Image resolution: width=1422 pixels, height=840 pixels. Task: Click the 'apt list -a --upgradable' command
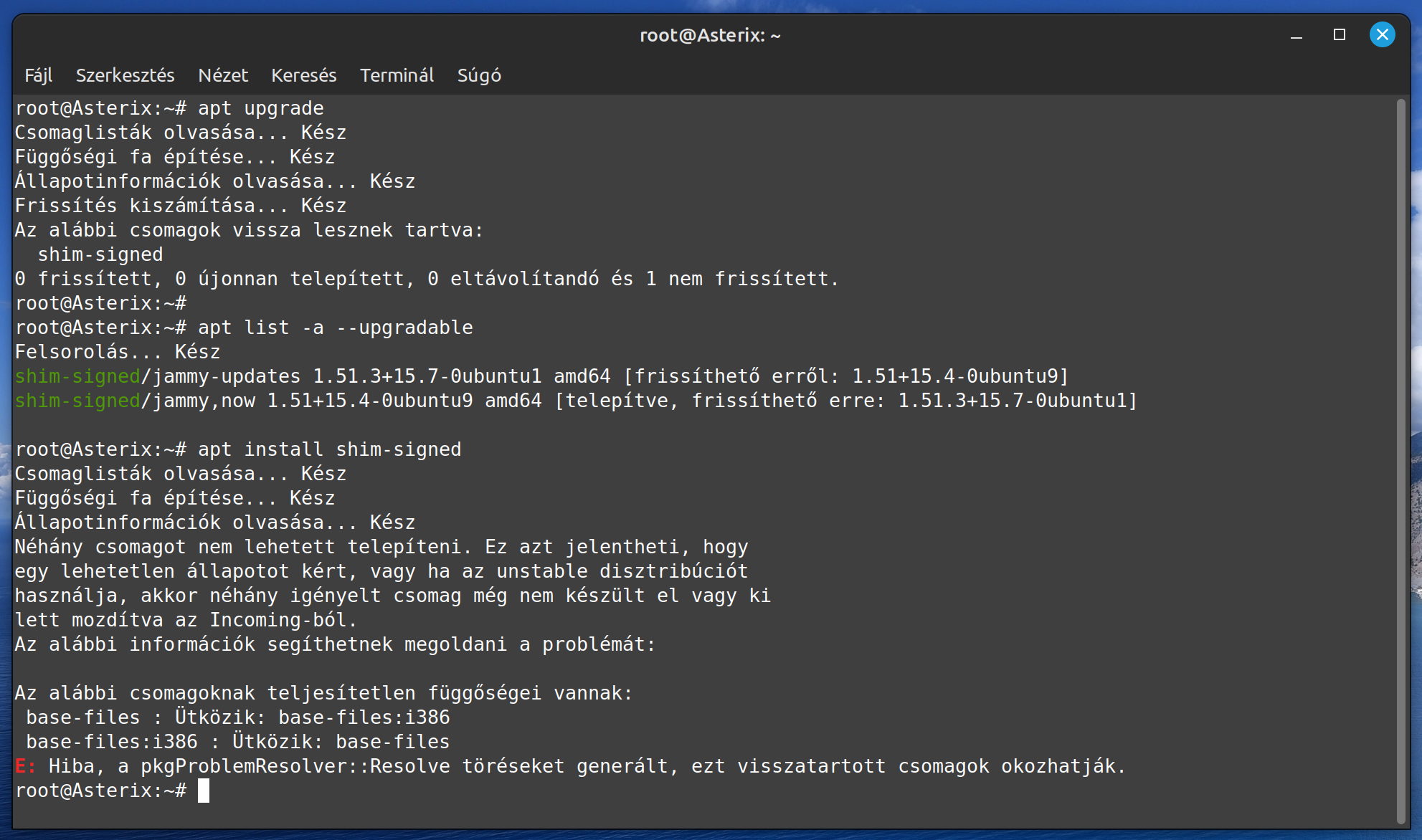336,328
